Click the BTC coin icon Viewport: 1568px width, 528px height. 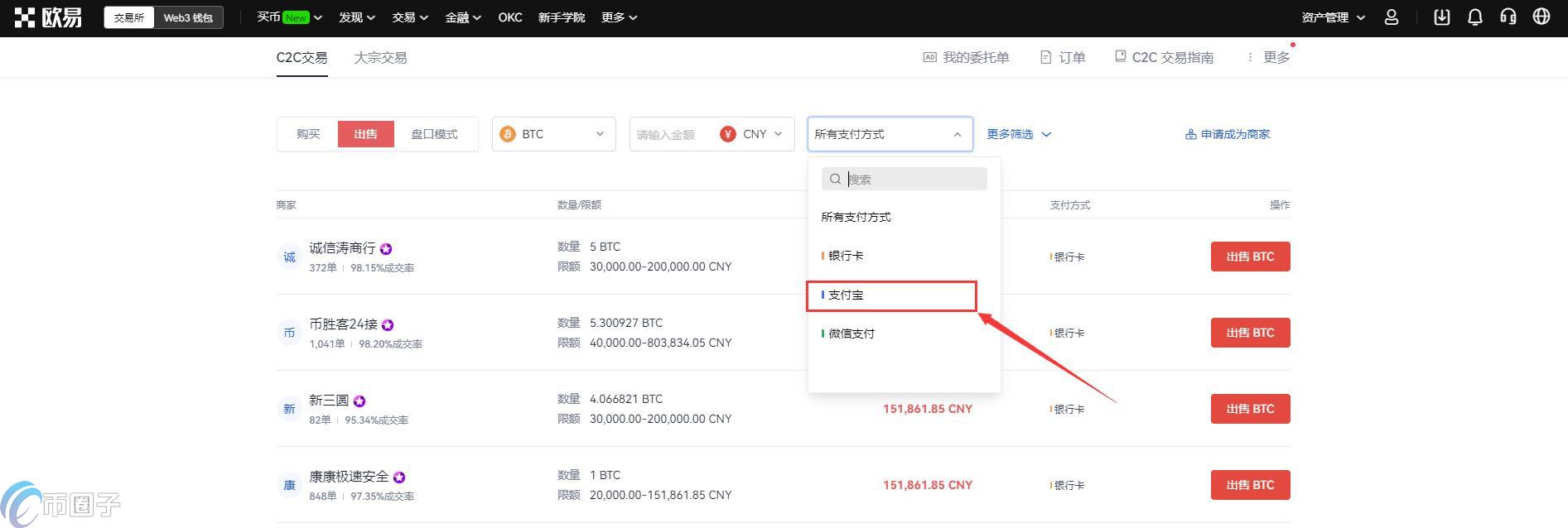click(508, 134)
